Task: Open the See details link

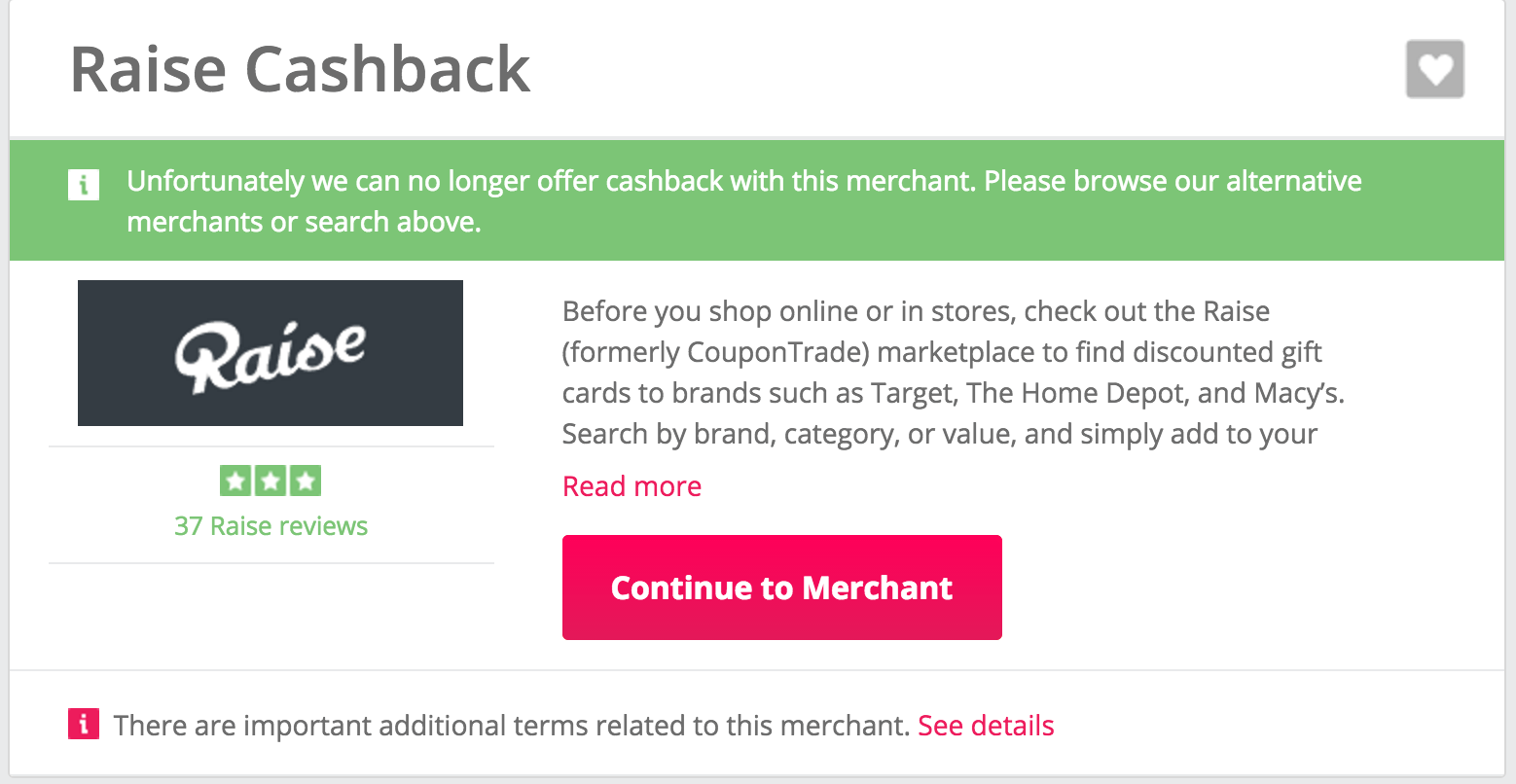Action: pos(986,726)
